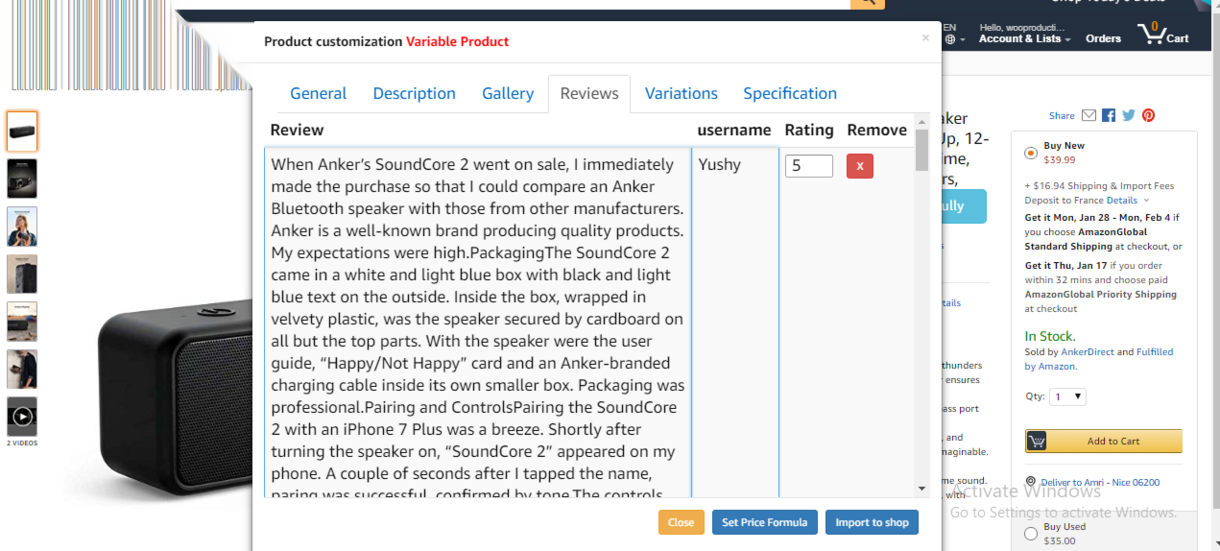Share on Twitter bird icon
This screenshot has width=1220, height=551.
pyautogui.click(x=1128, y=116)
